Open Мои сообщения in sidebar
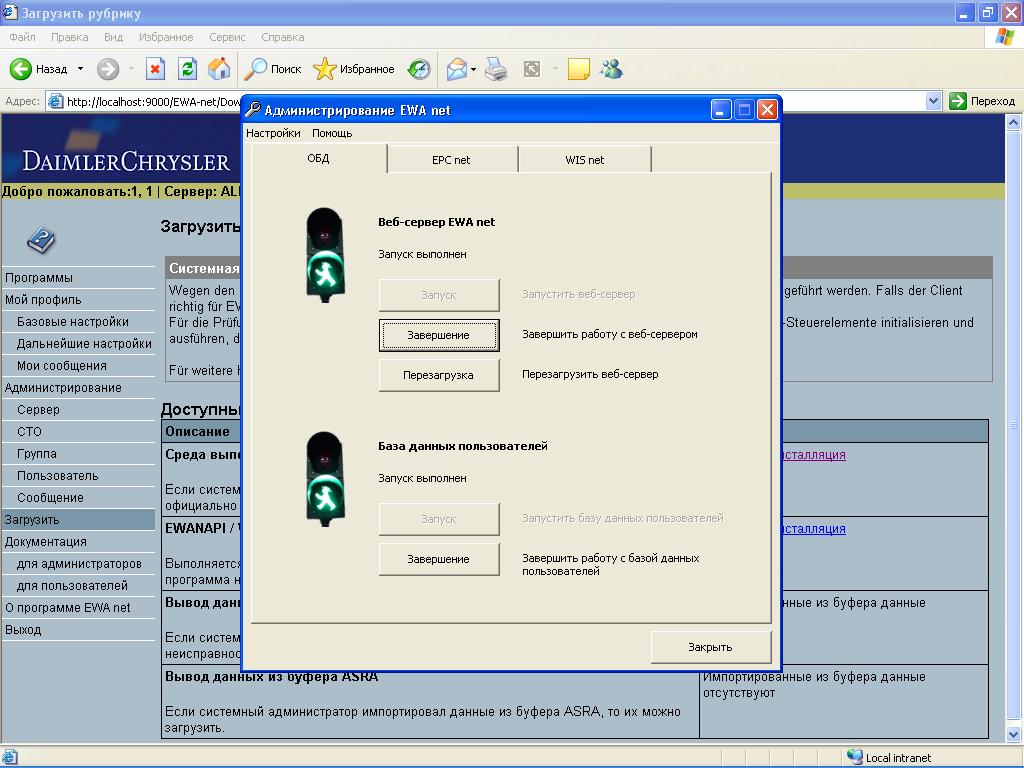 coord(62,366)
